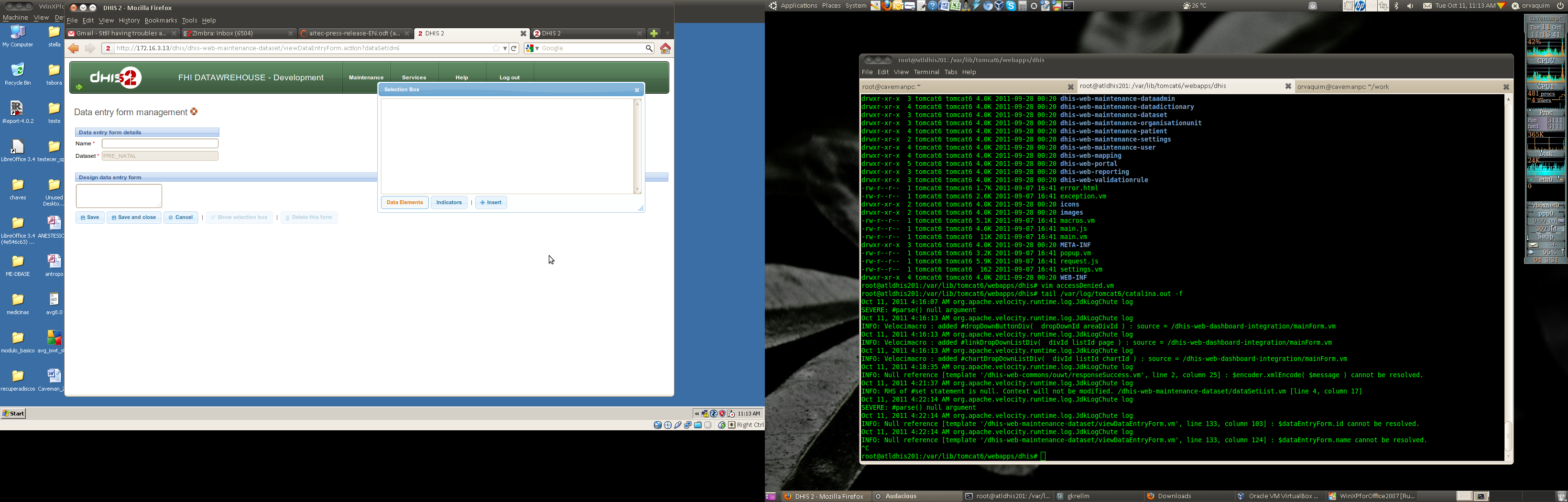Go to the Firefox home page
This screenshot has width=1568, height=502.
[x=665, y=49]
